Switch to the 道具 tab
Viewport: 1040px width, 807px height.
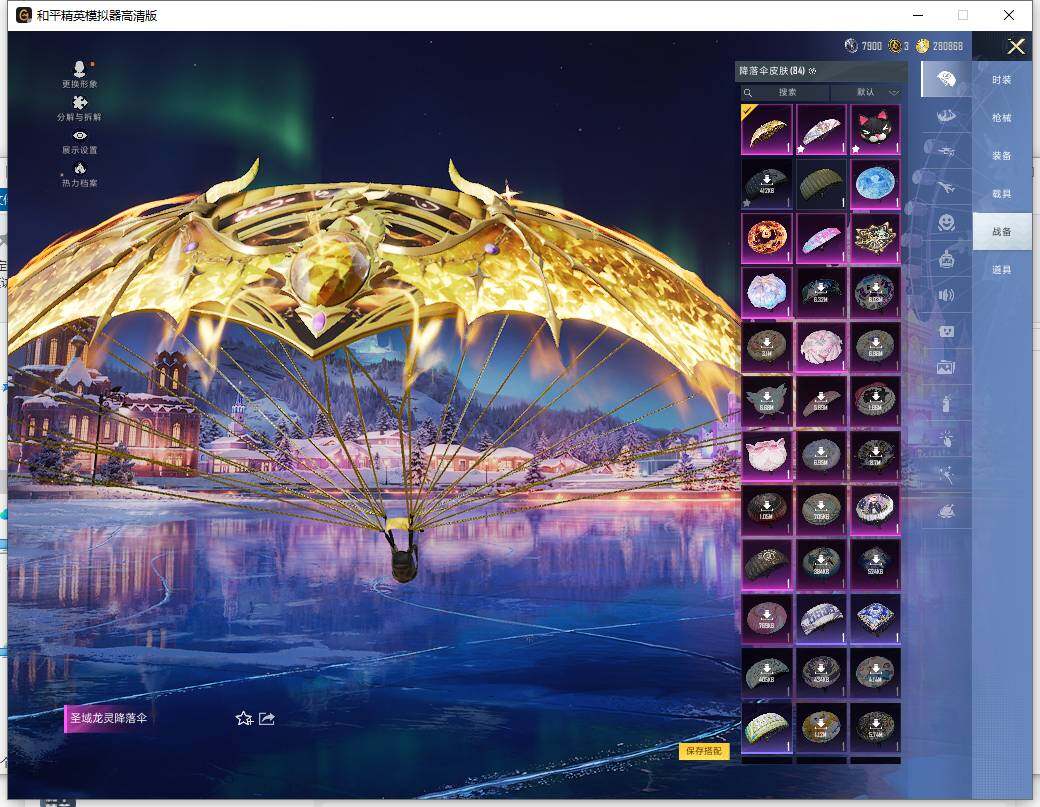pos(1002,269)
